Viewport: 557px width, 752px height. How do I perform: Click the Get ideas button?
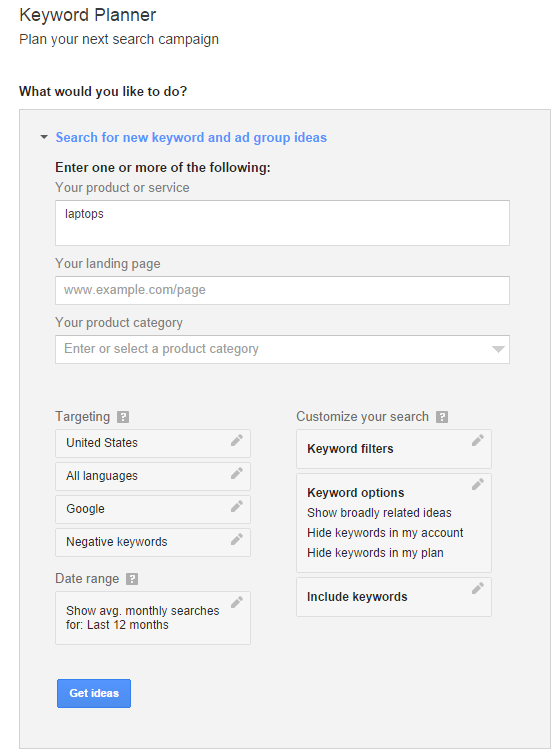[x=94, y=693]
